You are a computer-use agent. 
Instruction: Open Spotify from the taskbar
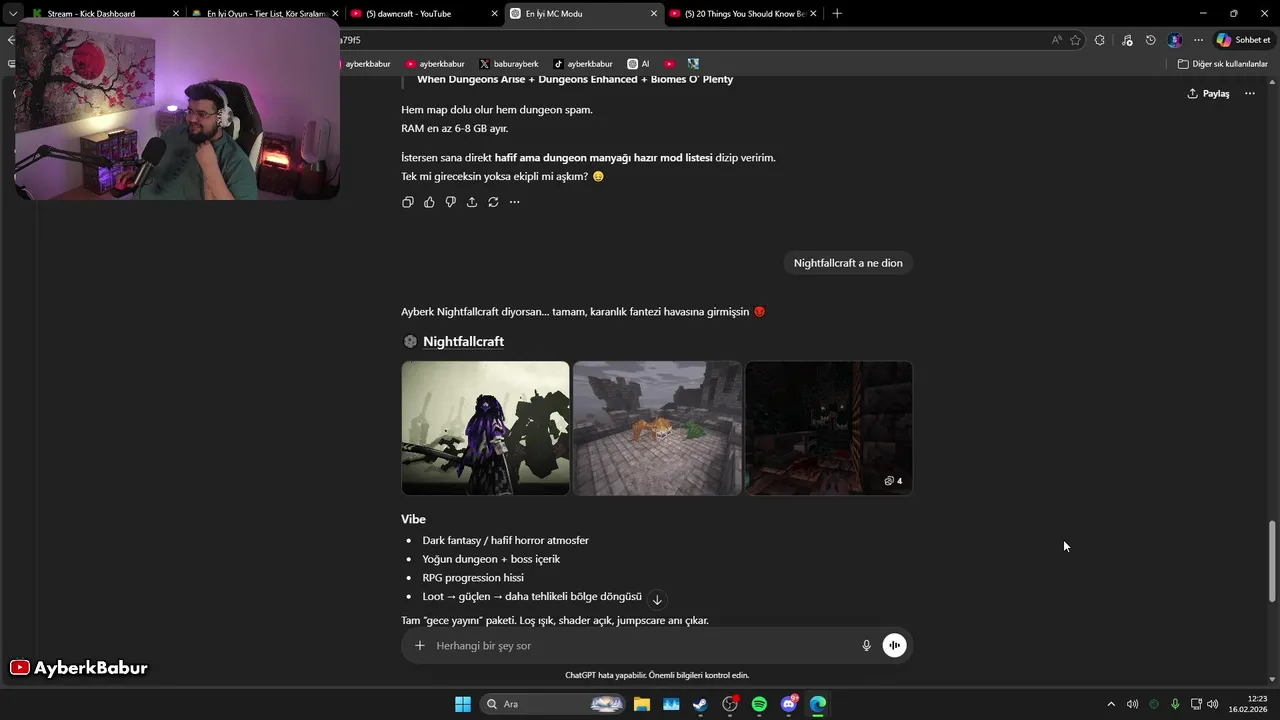tap(759, 704)
